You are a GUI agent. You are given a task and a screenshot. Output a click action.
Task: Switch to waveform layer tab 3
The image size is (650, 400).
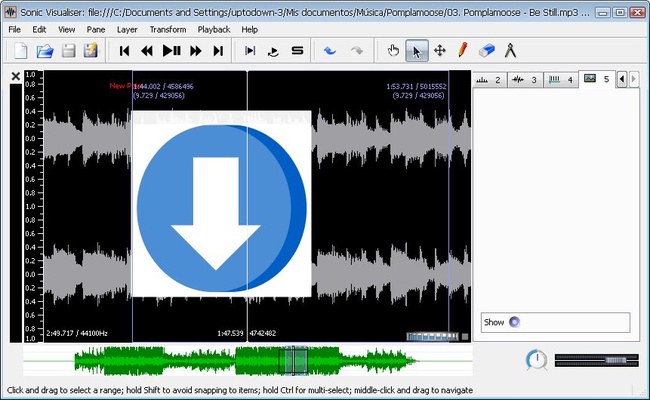coord(525,80)
